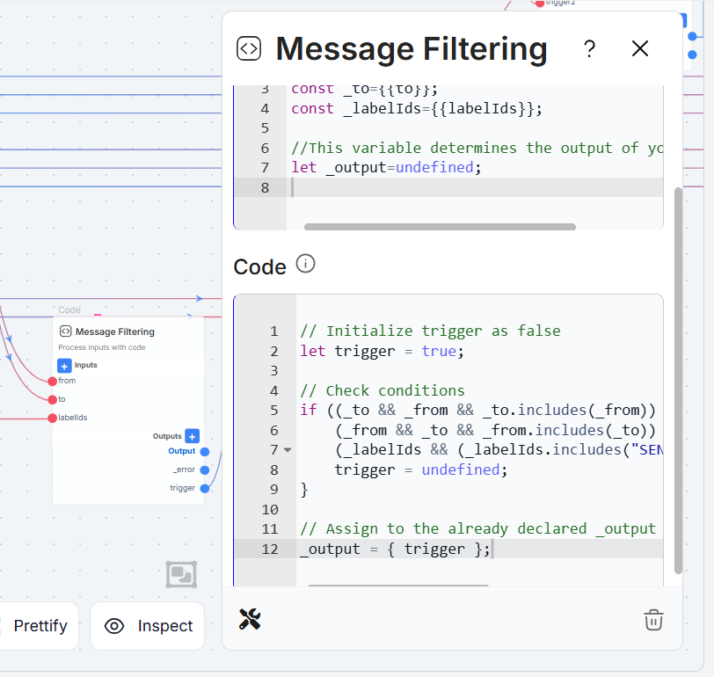Collapse the code fold arrow at line 7
The height and width of the screenshot is (677, 714).
[287, 450]
